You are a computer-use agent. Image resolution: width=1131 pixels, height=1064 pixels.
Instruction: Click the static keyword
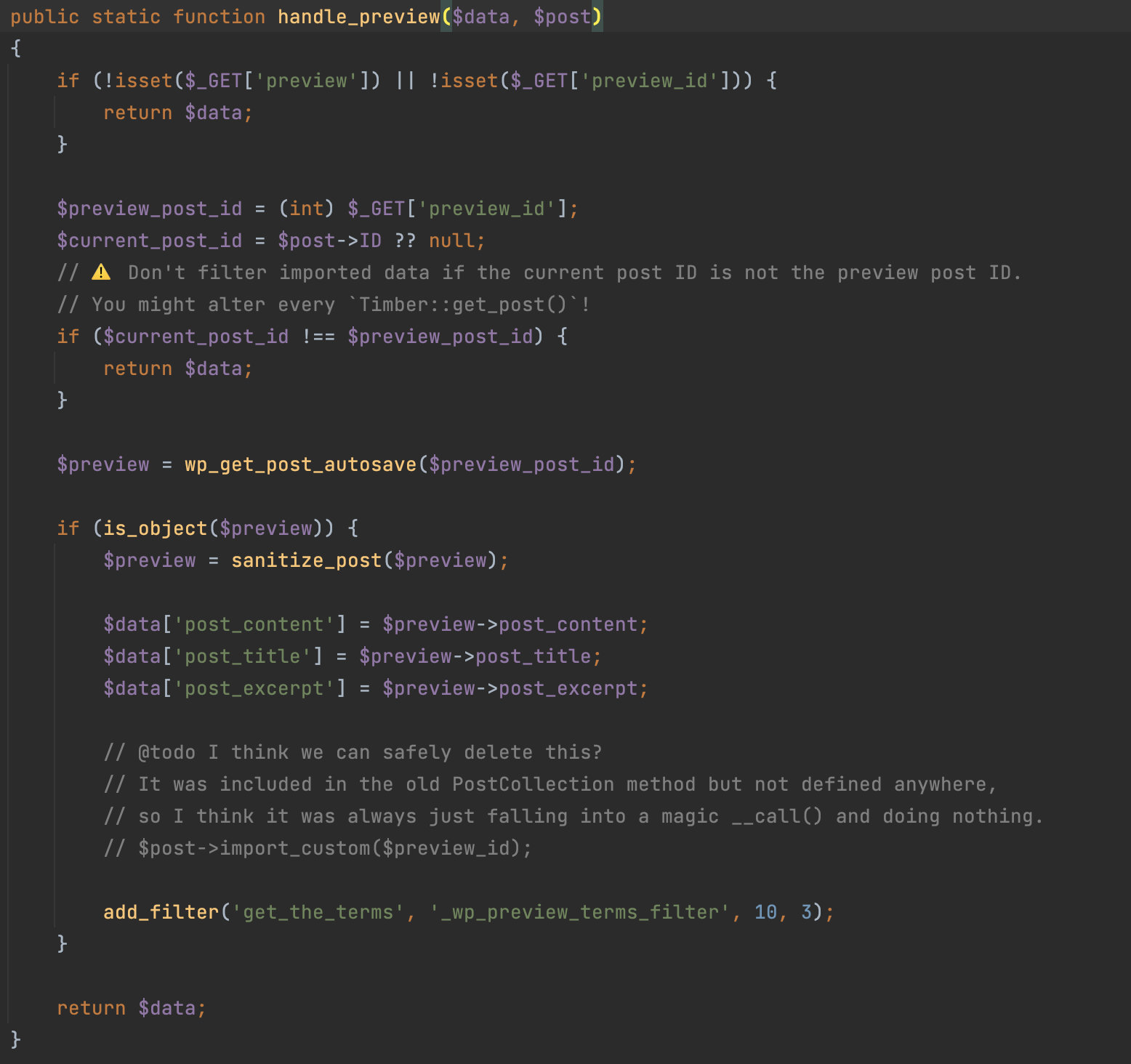pyautogui.click(x=126, y=17)
